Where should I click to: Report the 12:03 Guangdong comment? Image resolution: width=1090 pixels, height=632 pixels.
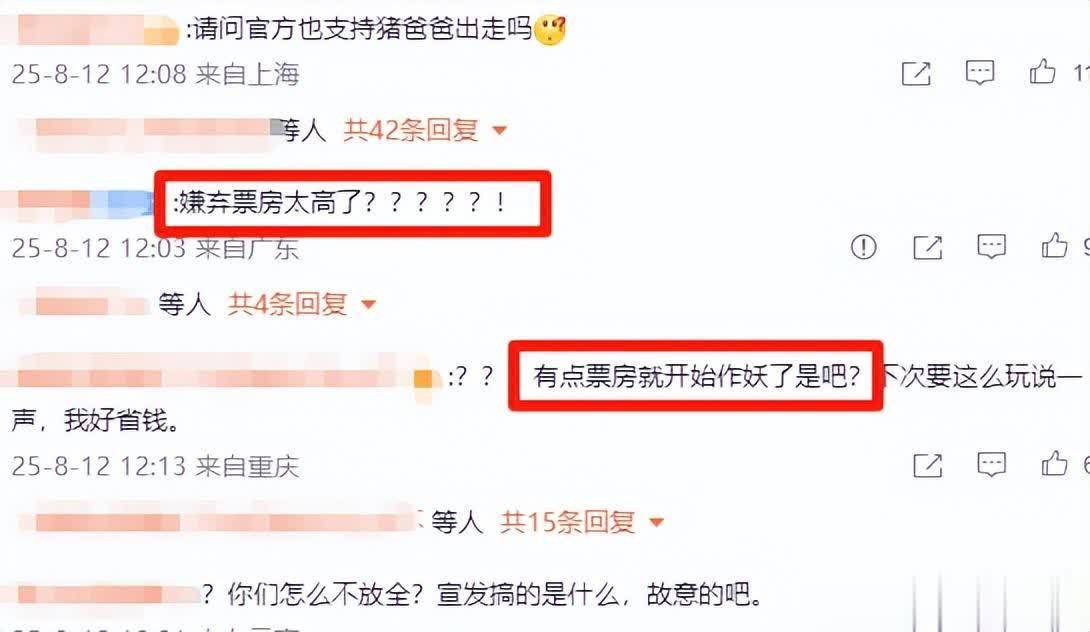click(x=863, y=247)
